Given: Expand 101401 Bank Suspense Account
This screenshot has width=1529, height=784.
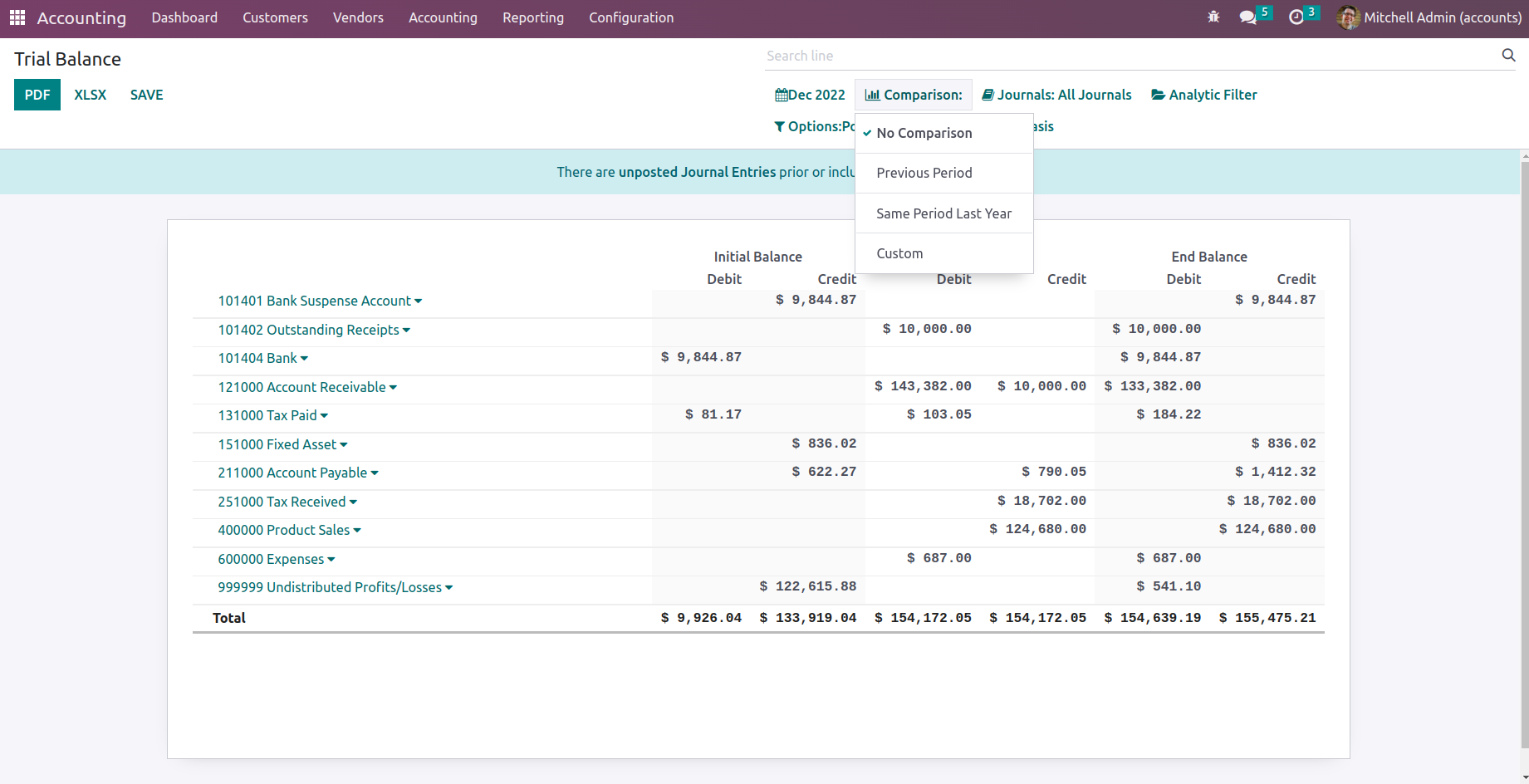Looking at the screenshot, I should pos(320,301).
